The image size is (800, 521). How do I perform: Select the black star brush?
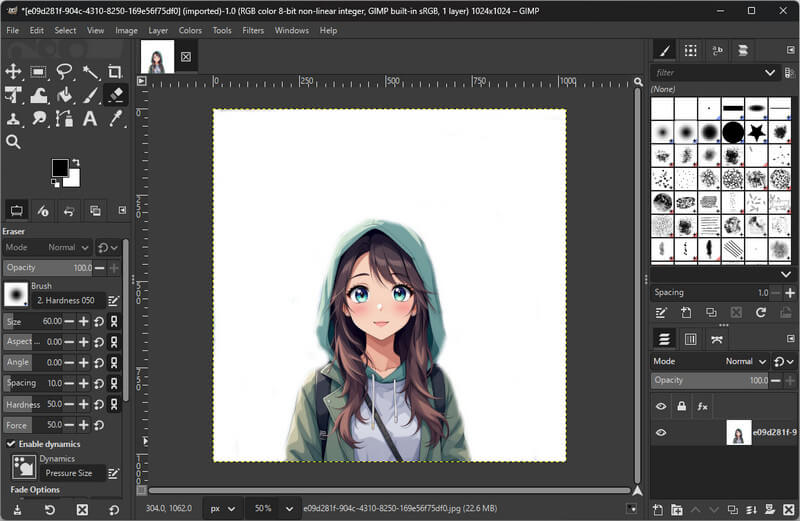click(757, 132)
